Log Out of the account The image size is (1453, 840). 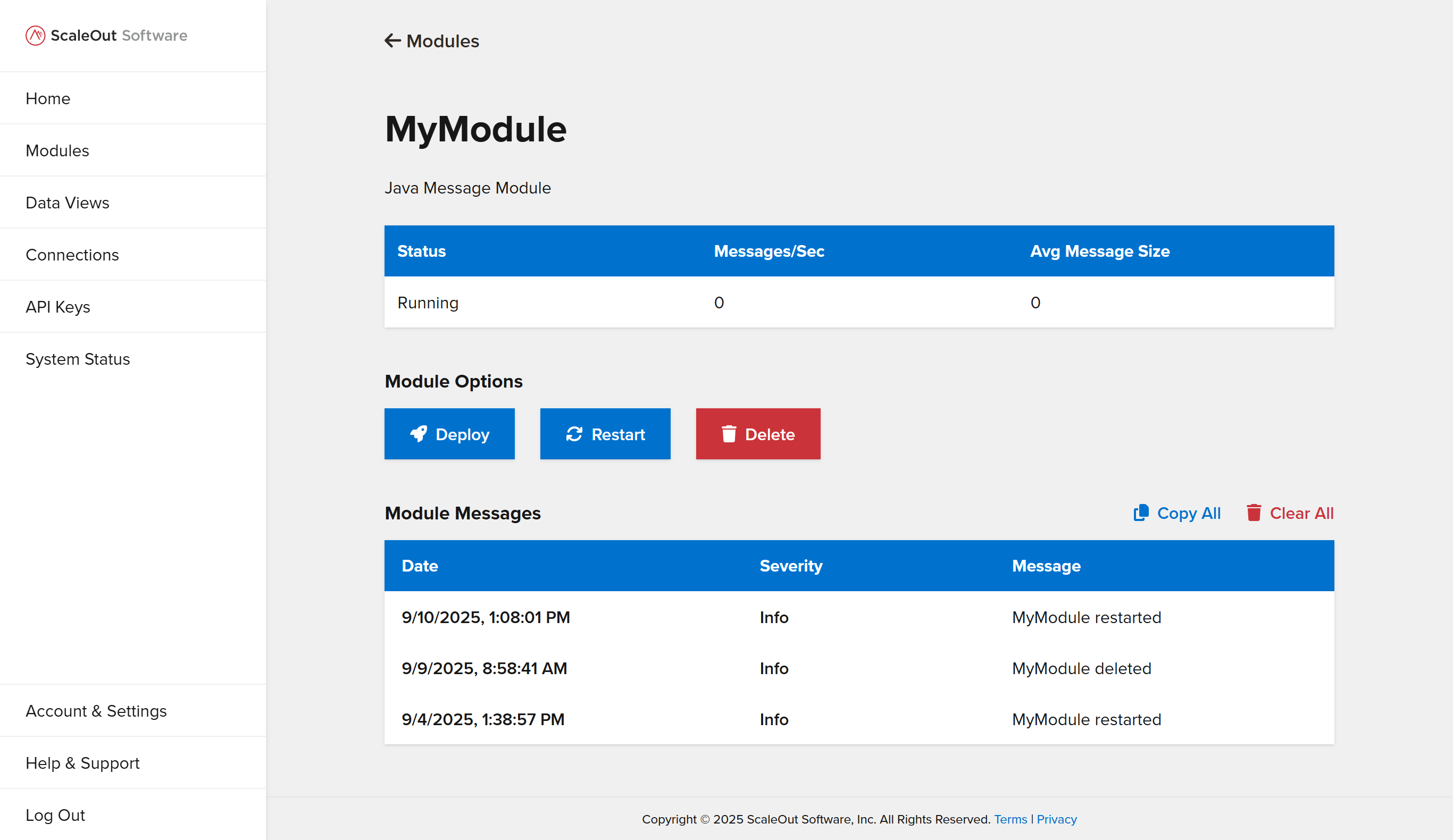coord(133,814)
